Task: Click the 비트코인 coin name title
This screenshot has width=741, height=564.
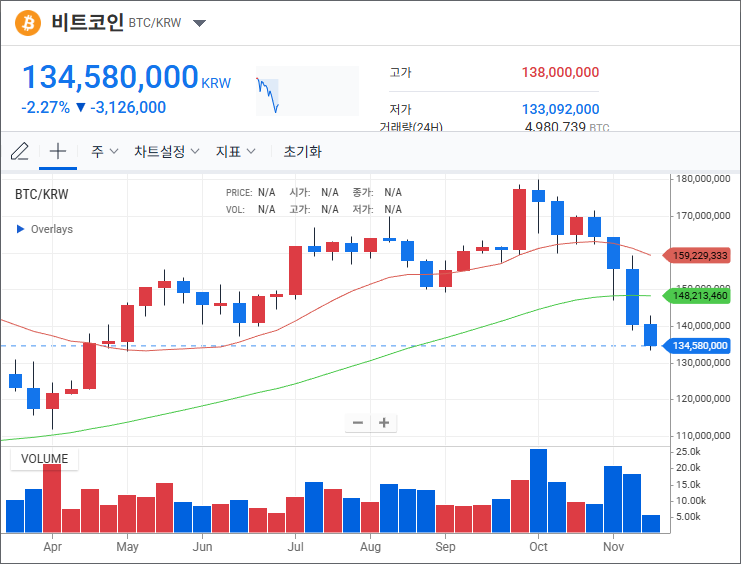Action: pos(87,22)
